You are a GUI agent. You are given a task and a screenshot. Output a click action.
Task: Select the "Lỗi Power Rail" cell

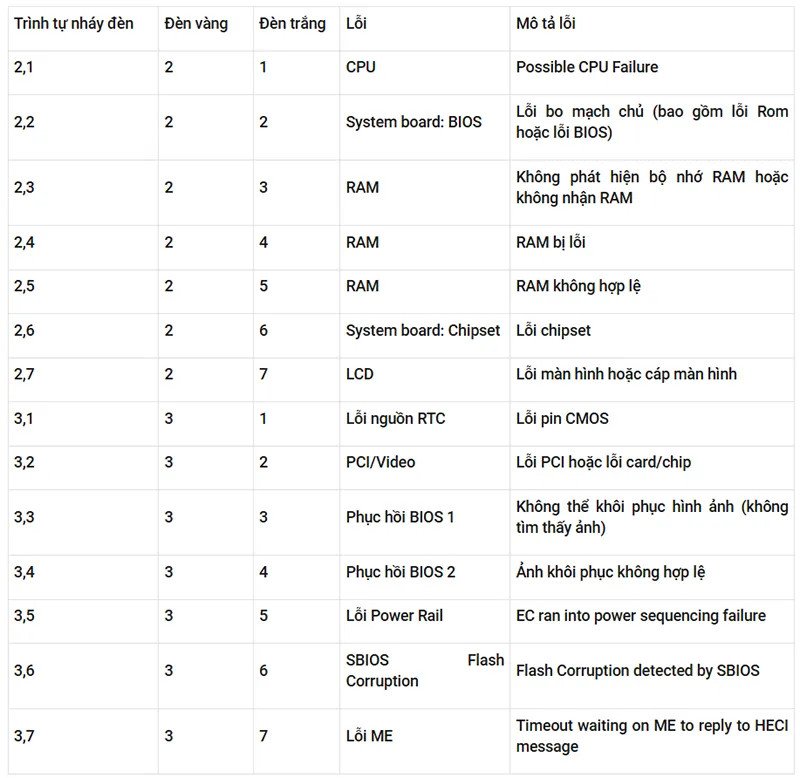394,616
